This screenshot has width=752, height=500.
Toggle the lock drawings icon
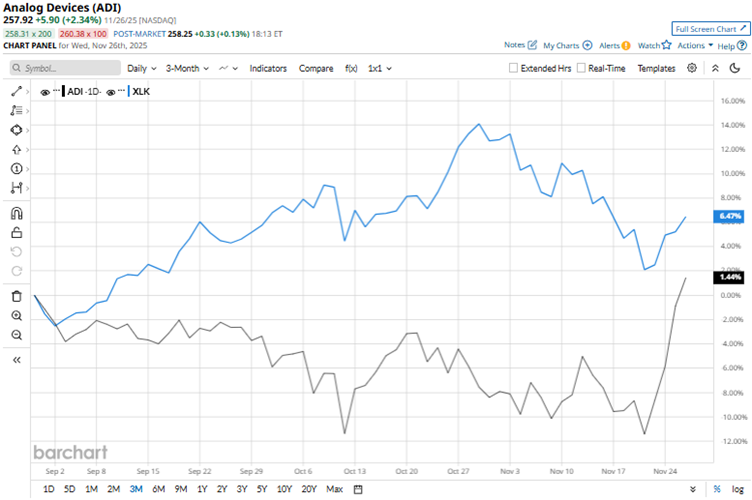point(16,233)
